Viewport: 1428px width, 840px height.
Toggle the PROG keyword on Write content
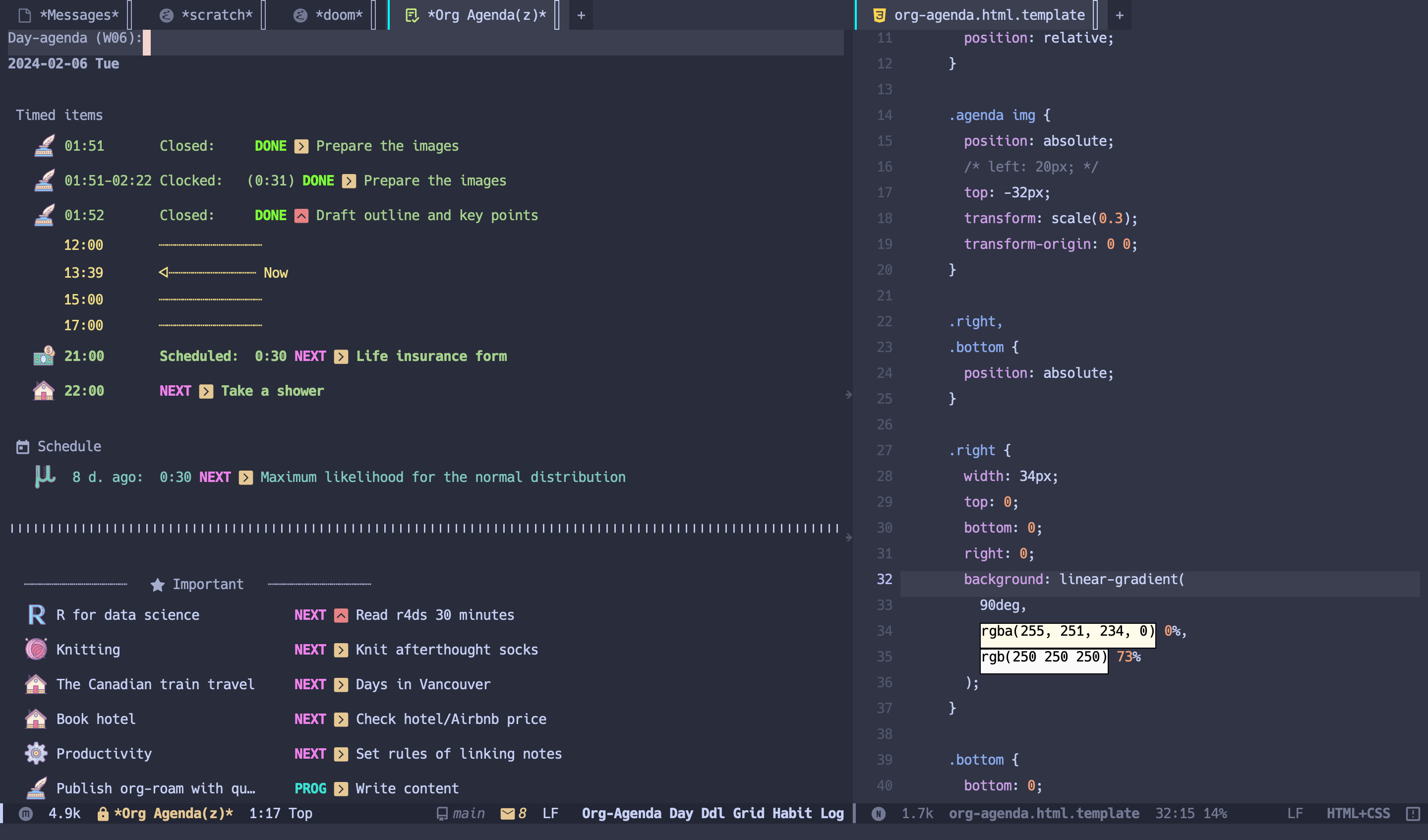pos(310,788)
